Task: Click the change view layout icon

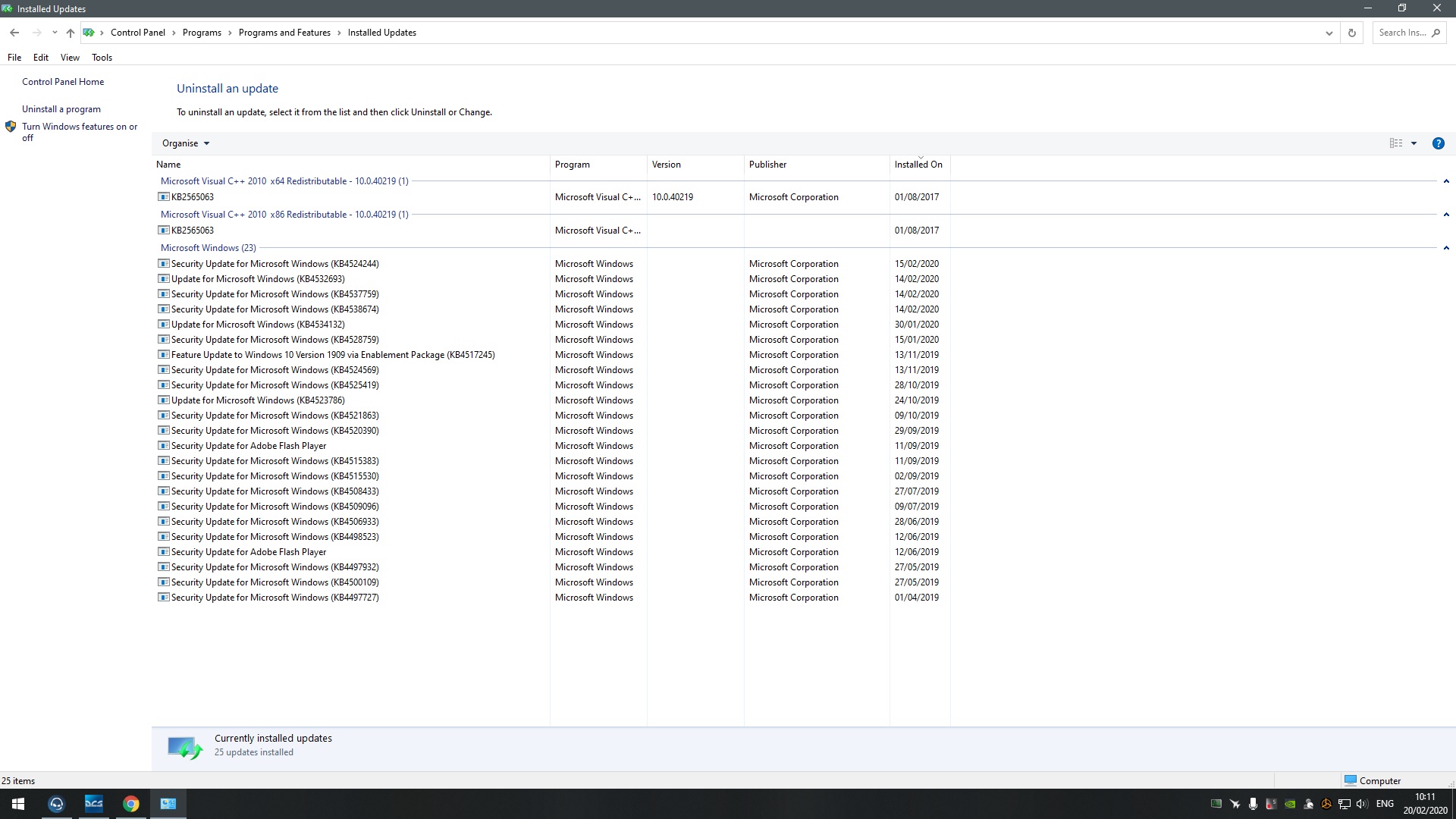Action: pos(1396,143)
